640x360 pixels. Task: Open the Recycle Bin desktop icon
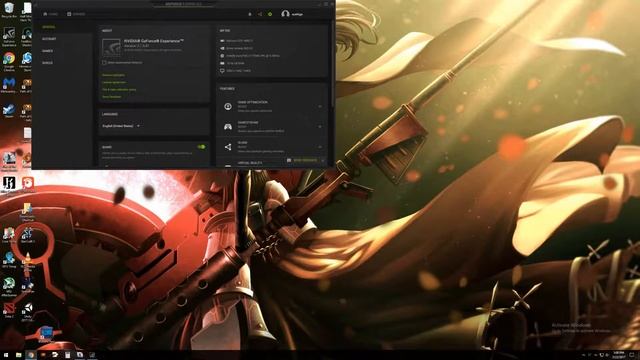tap(9, 10)
